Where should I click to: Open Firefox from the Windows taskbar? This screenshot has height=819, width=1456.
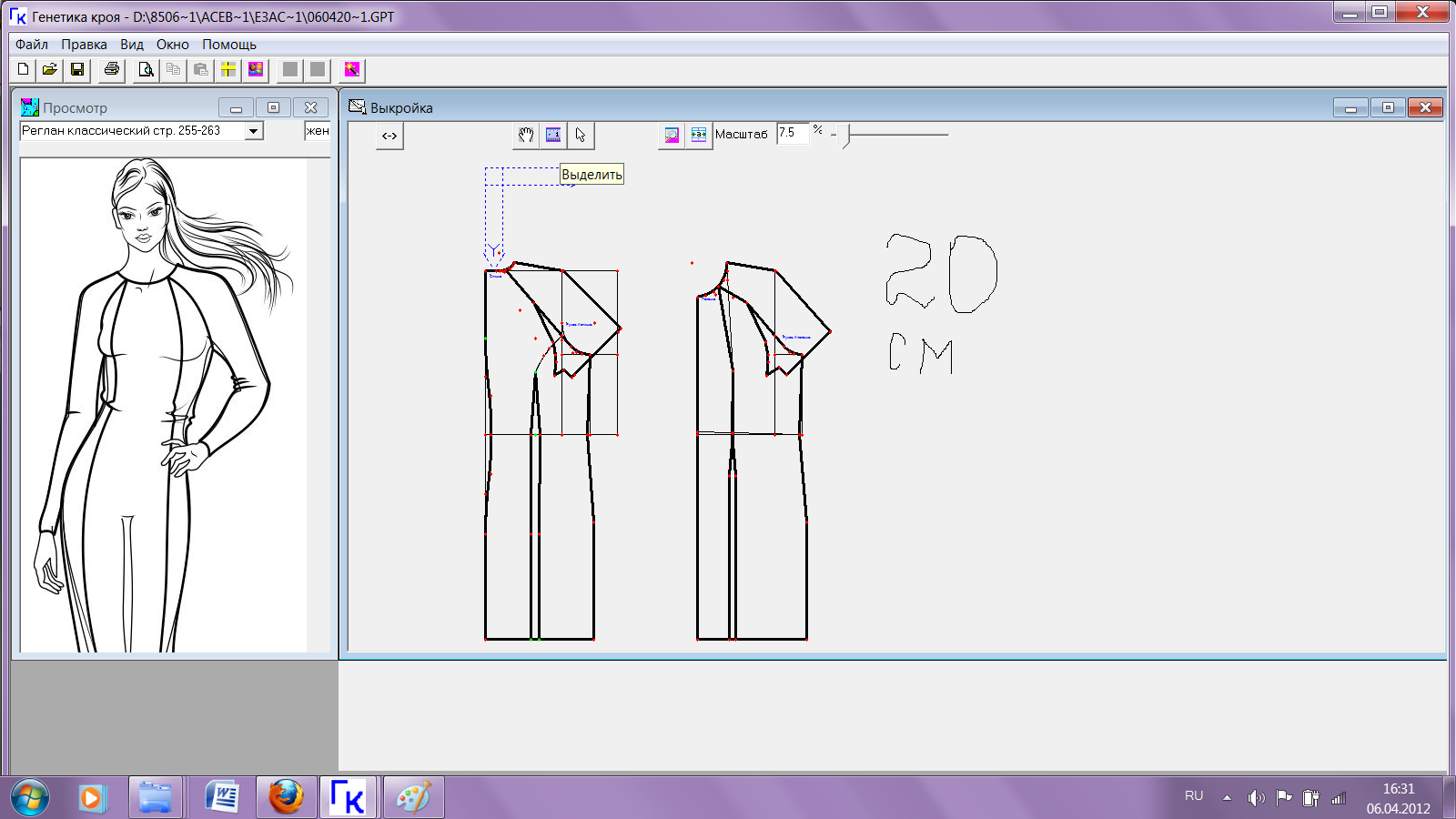coord(286,798)
